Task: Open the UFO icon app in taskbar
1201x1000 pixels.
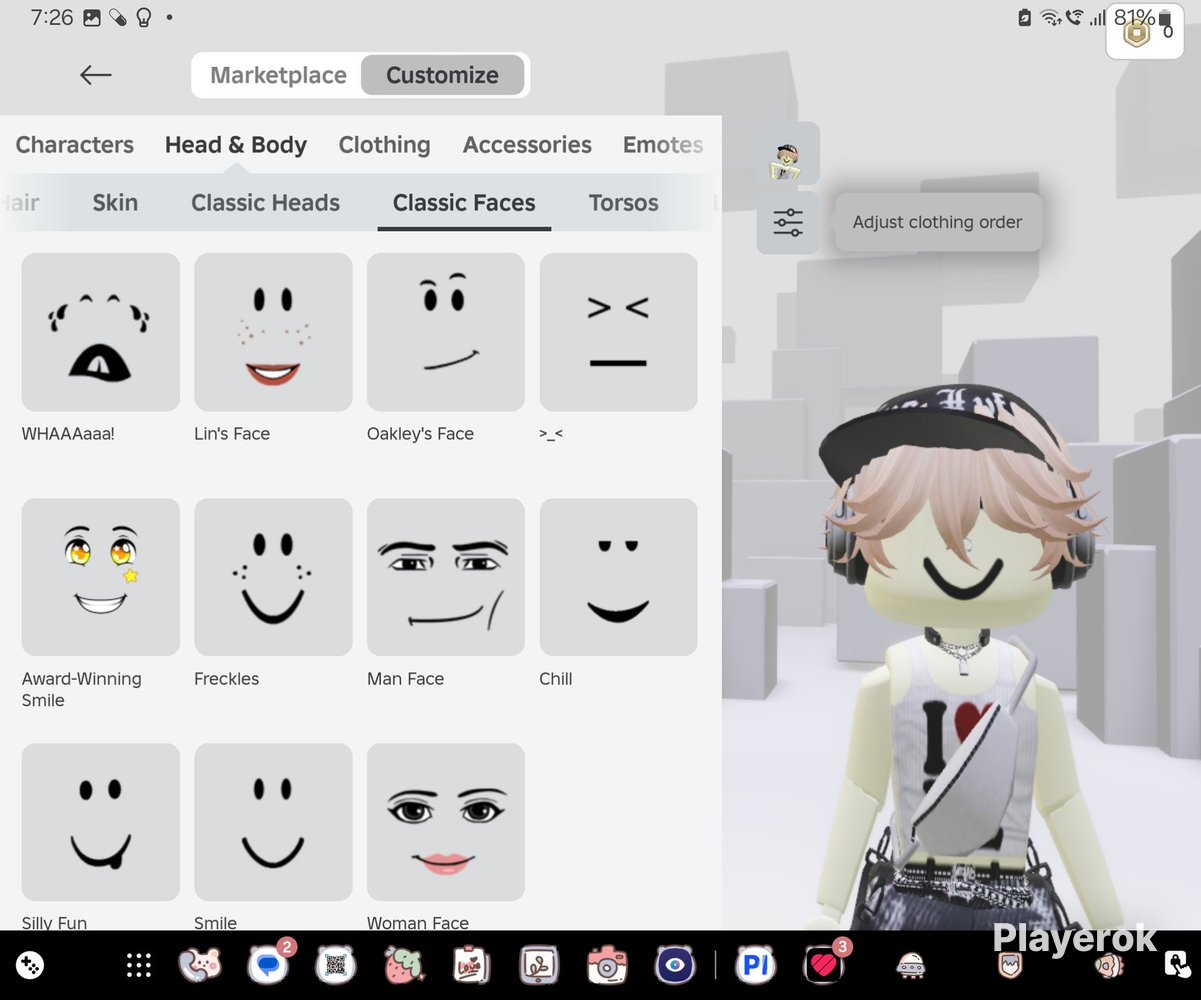Action: click(x=910, y=966)
